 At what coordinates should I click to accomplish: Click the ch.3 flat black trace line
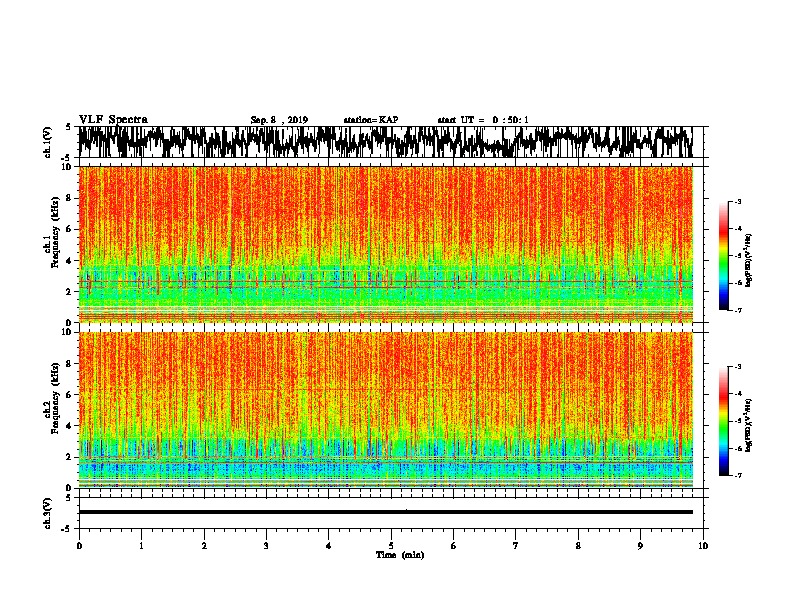click(x=386, y=512)
